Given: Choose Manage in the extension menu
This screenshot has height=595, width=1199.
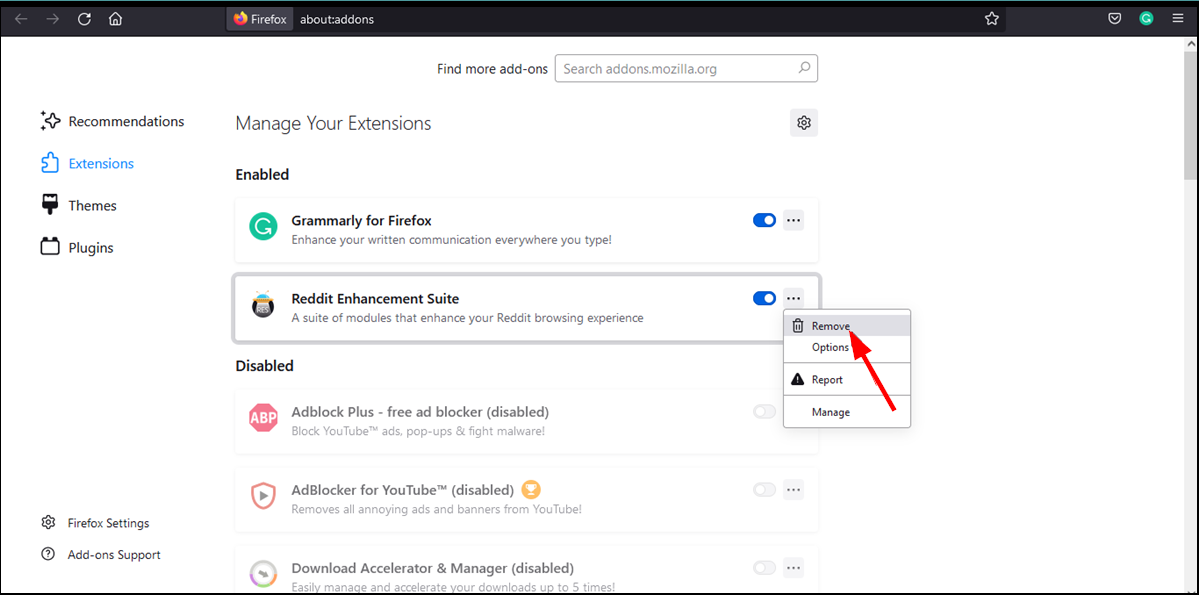Looking at the screenshot, I should [x=847, y=411].
